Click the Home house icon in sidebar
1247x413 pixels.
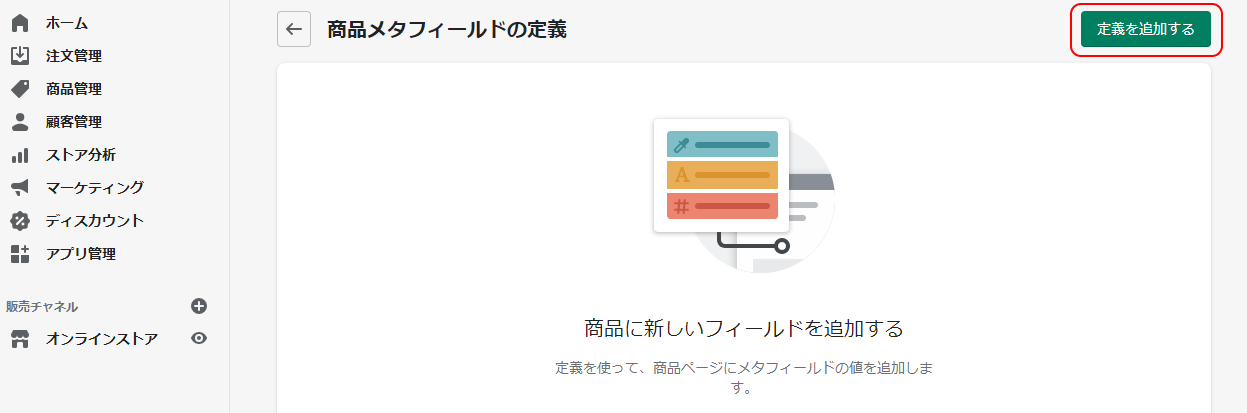pos(20,23)
